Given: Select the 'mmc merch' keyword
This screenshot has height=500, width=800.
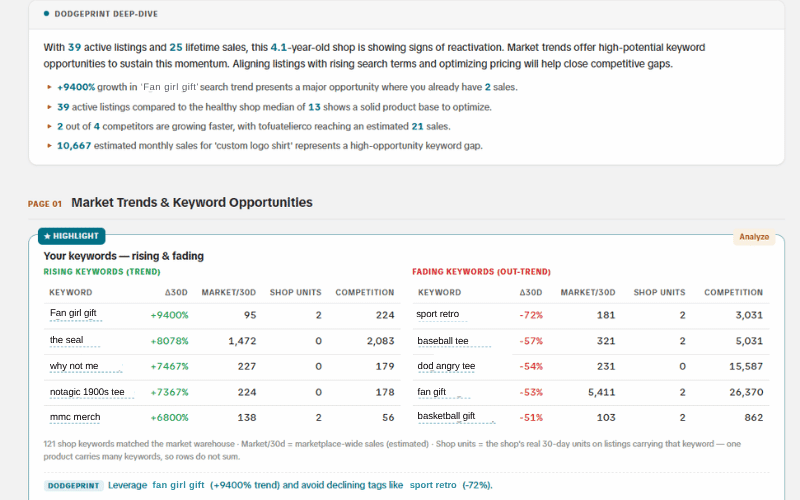Looking at the screenshot, I should [75, 417].
